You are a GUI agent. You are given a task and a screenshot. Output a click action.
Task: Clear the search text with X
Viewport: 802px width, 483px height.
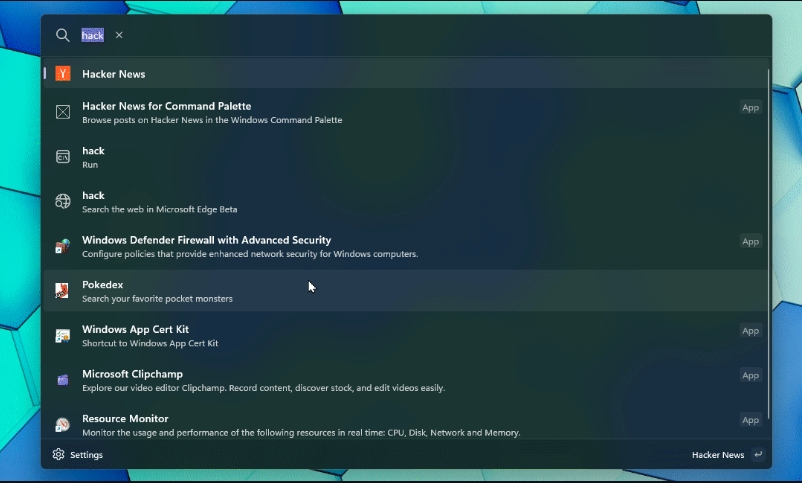tap(119, 35)
